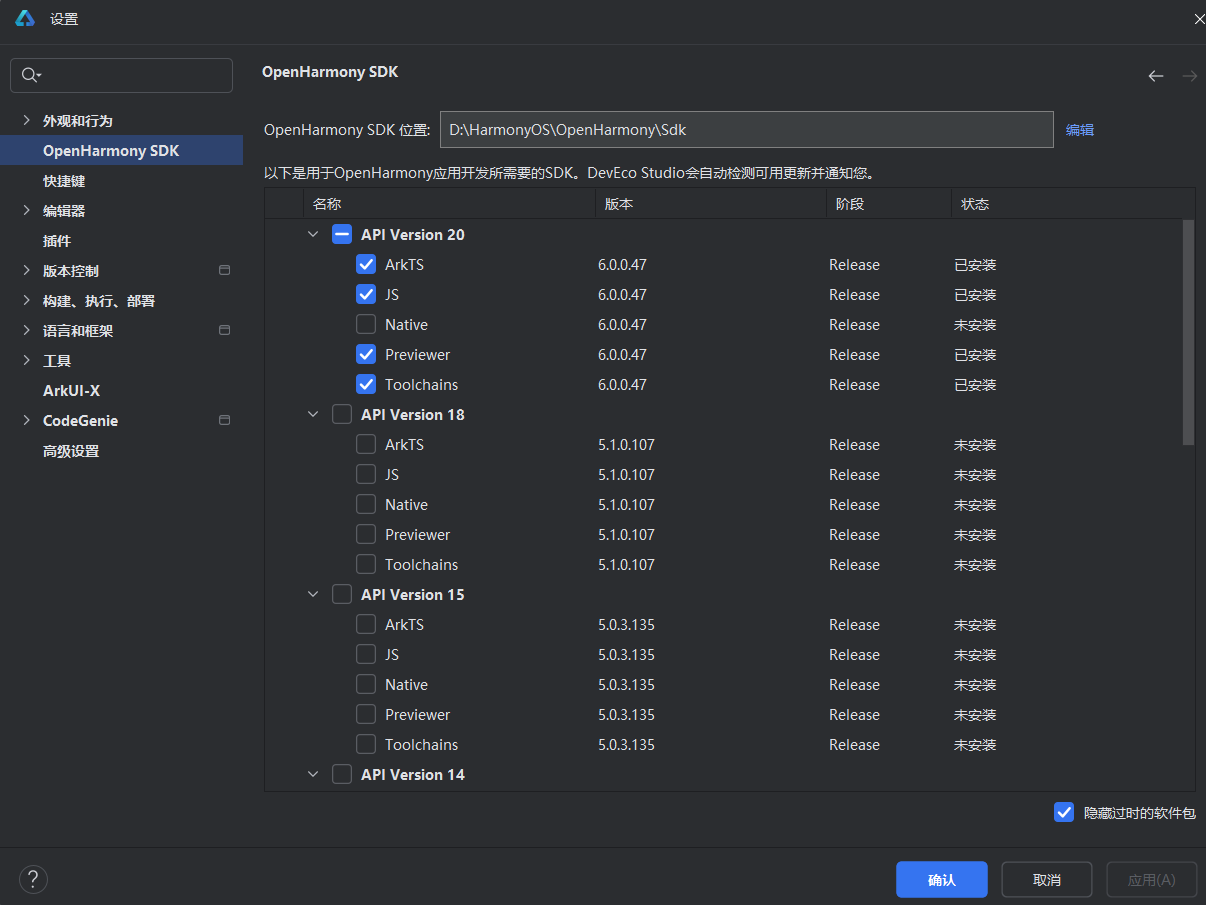
Task: Click the 阶段 column header
Action: click(888, 204)
